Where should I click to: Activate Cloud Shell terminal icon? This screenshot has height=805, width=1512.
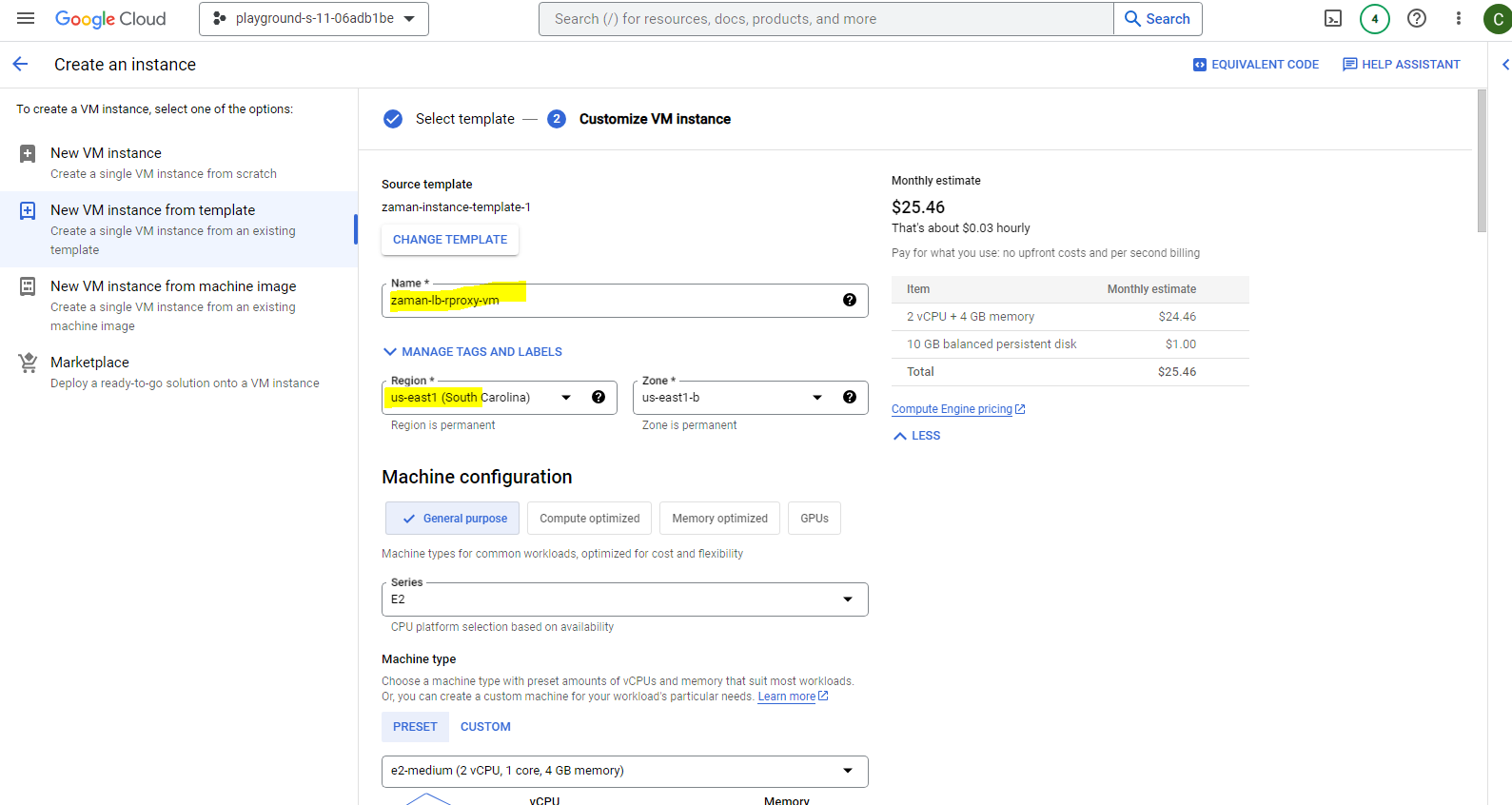pyautogui.click(x=1333, y=19)
